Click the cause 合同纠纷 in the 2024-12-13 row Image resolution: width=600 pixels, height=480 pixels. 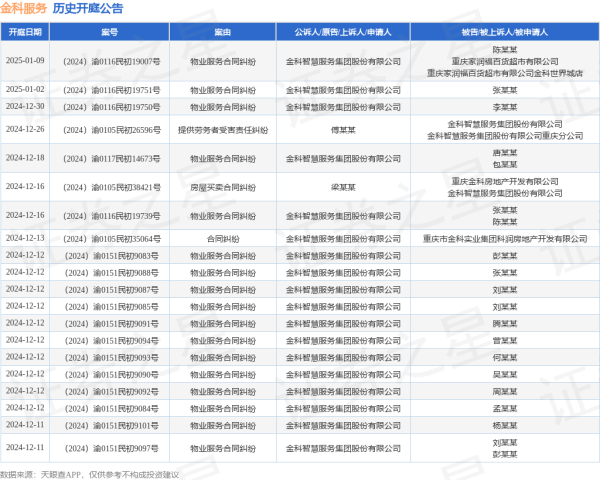point(223,239)
